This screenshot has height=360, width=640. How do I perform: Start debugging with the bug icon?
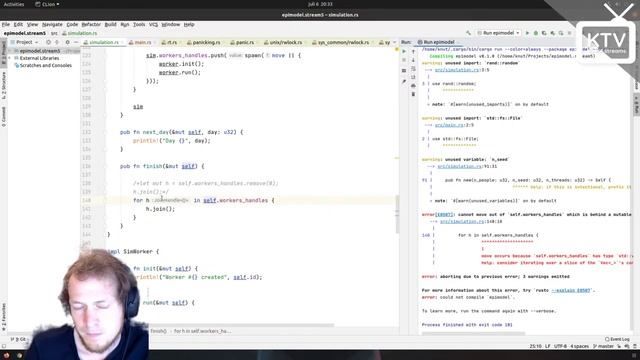[x=536, y=33]
